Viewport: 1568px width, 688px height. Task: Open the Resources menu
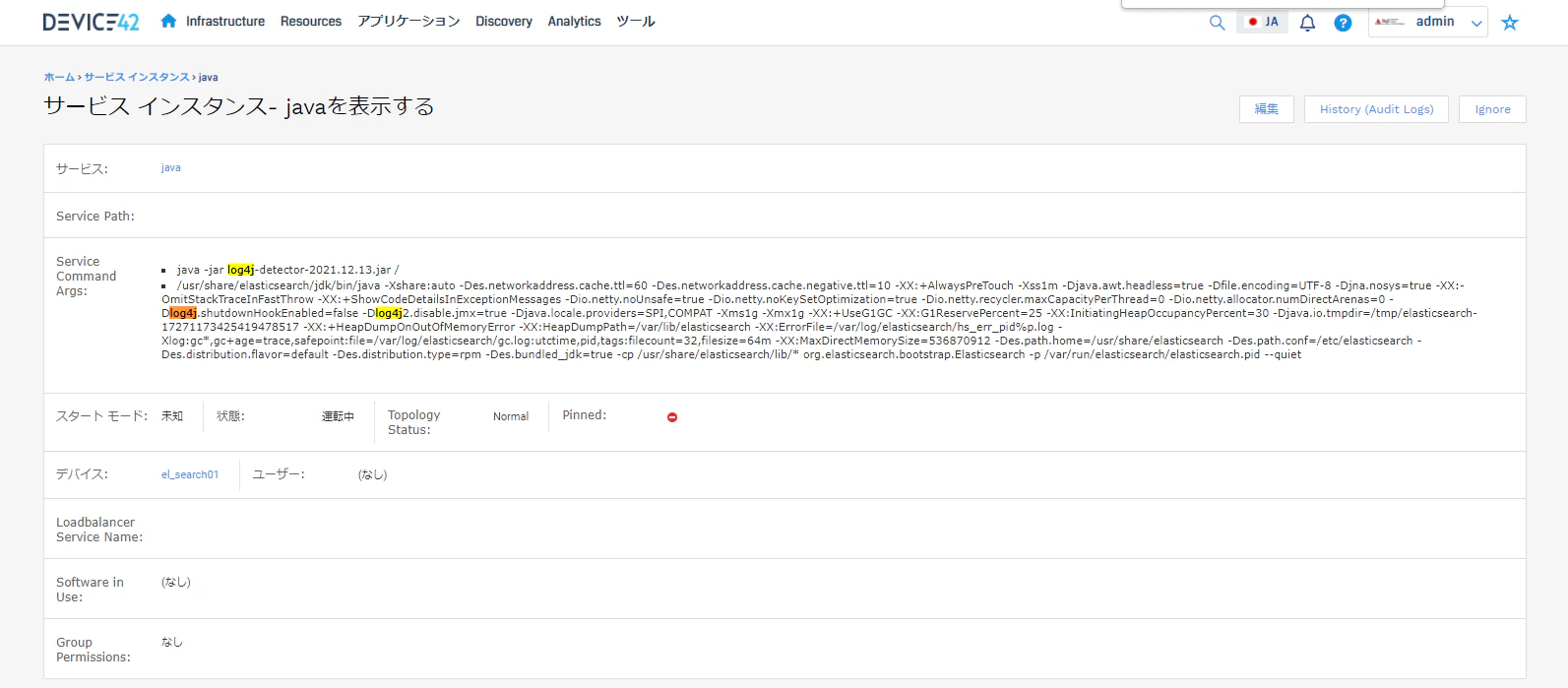[x=311, y=21]
